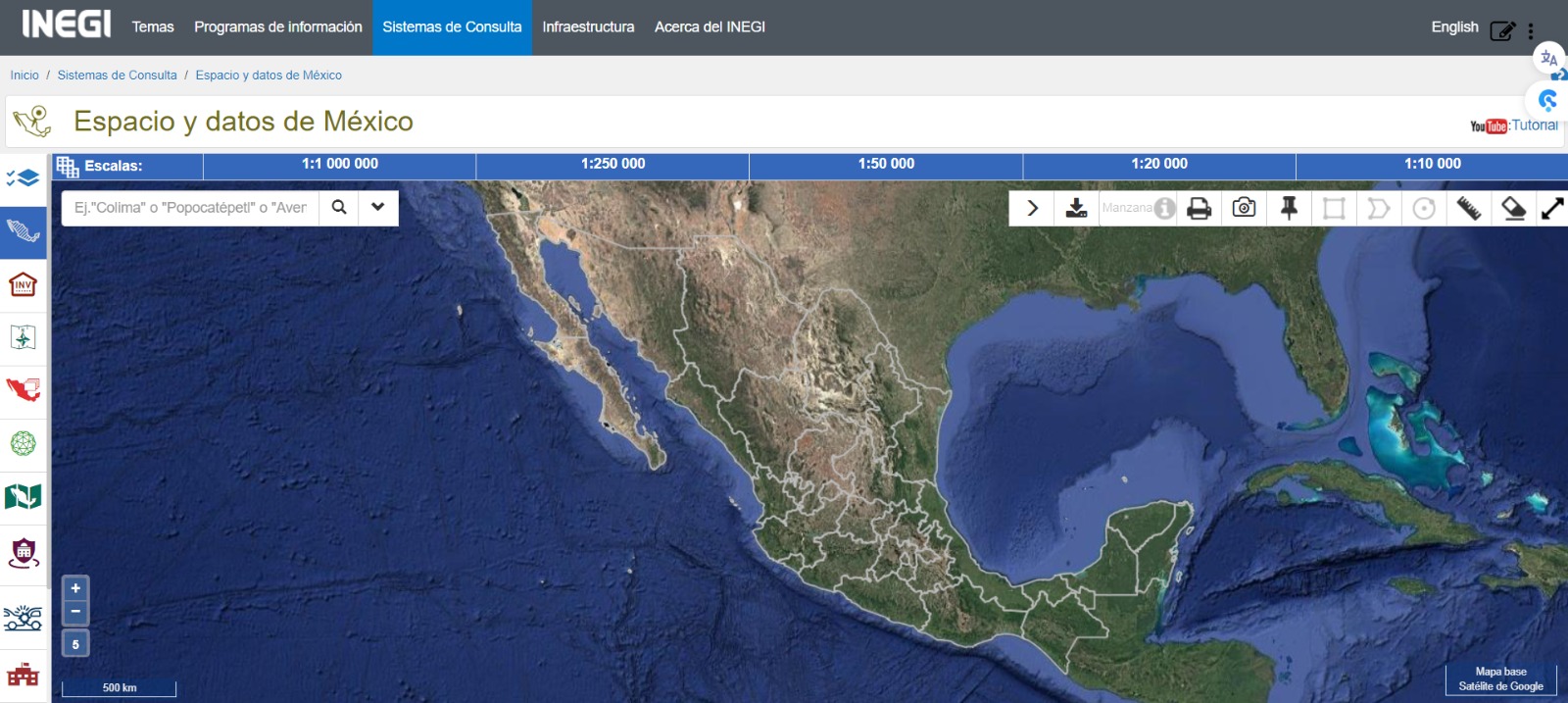Screen dimensions: 1568x703
Task: Select the ruler measurement tool
Action: click(x=1468, y=208)
